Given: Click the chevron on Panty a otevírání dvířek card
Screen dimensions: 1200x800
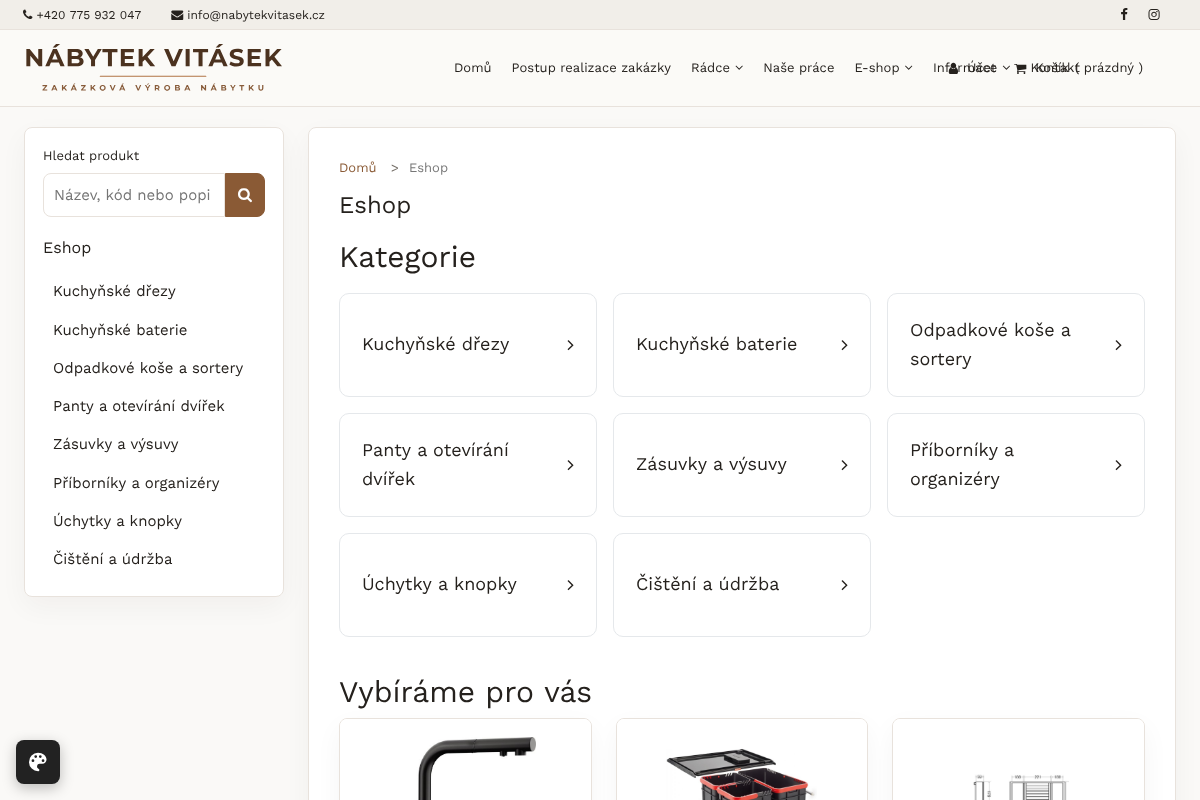Looking at the screenshot, I should [570, 465].
